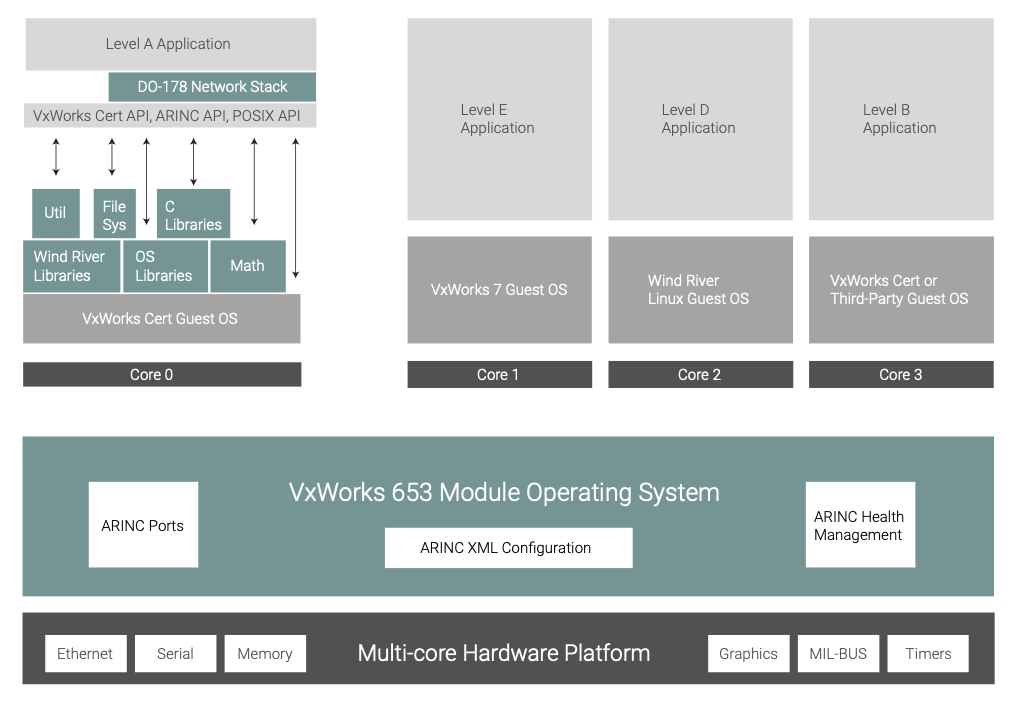Select the VxWorks Cert Guest OS block
The width and height of the screenshot is (1030, 706).
[x=162, y=319]
